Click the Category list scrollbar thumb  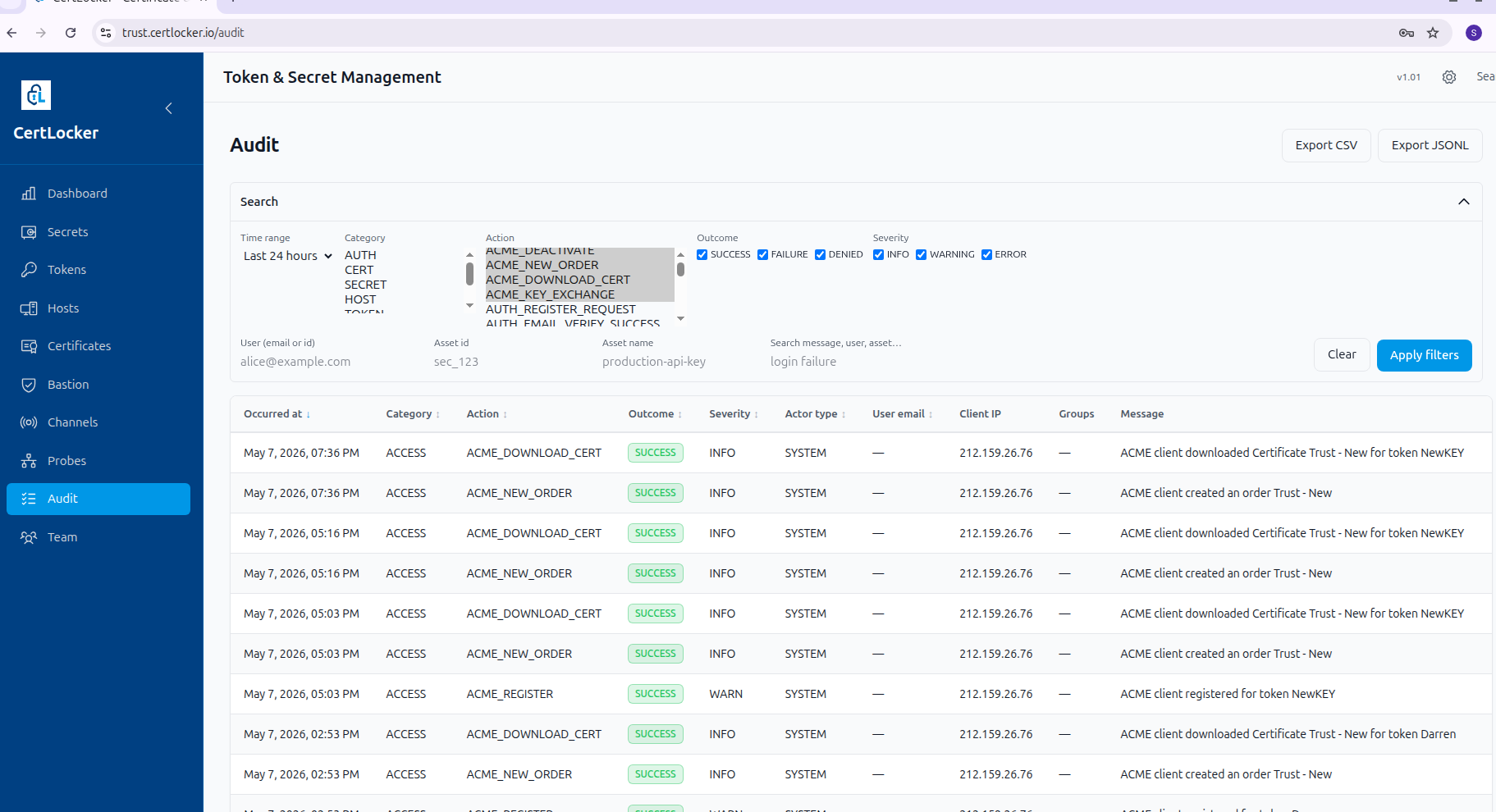point(469,274)
